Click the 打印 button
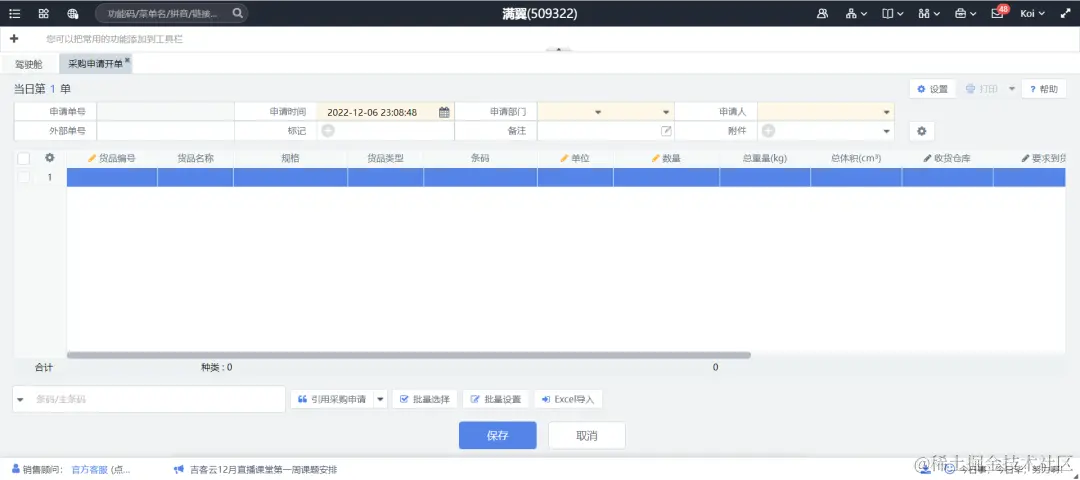 (982, 89)
